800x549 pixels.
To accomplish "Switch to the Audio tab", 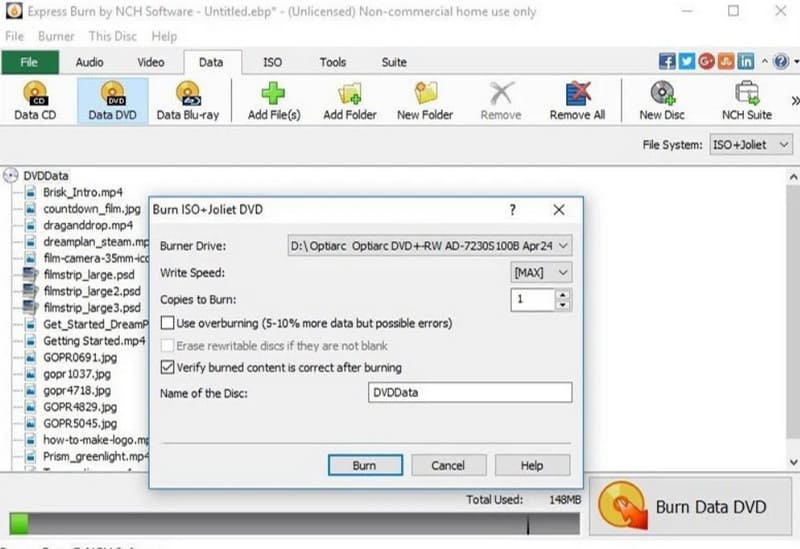I will coord(89,62).
